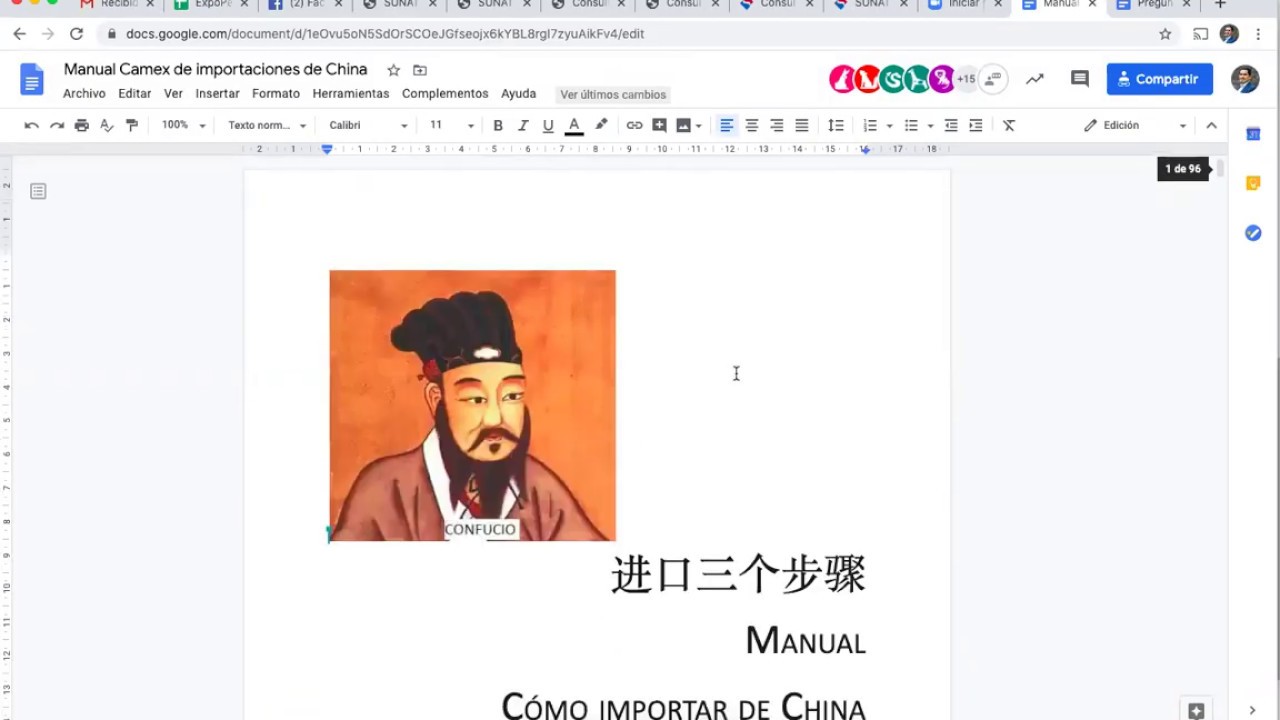Open the 100% zoom dropdown
Screen dimensions: 1280x720
183,125
